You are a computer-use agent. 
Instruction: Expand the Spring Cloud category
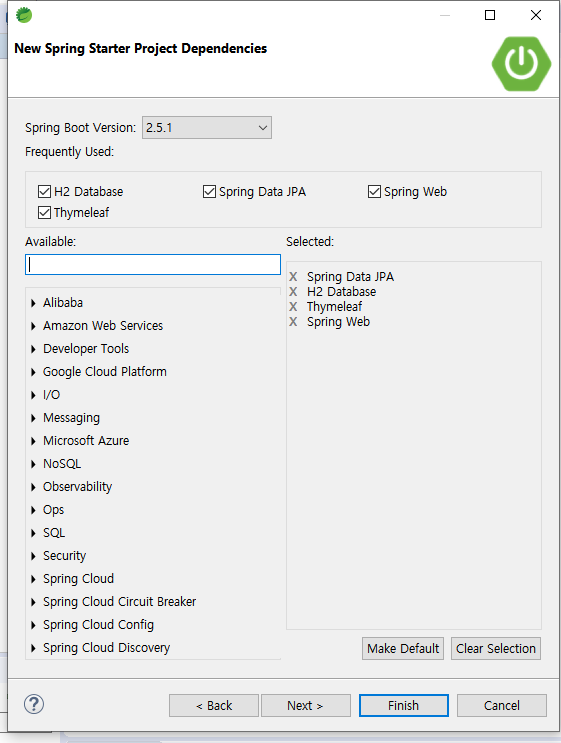click(x=33, y=579)
